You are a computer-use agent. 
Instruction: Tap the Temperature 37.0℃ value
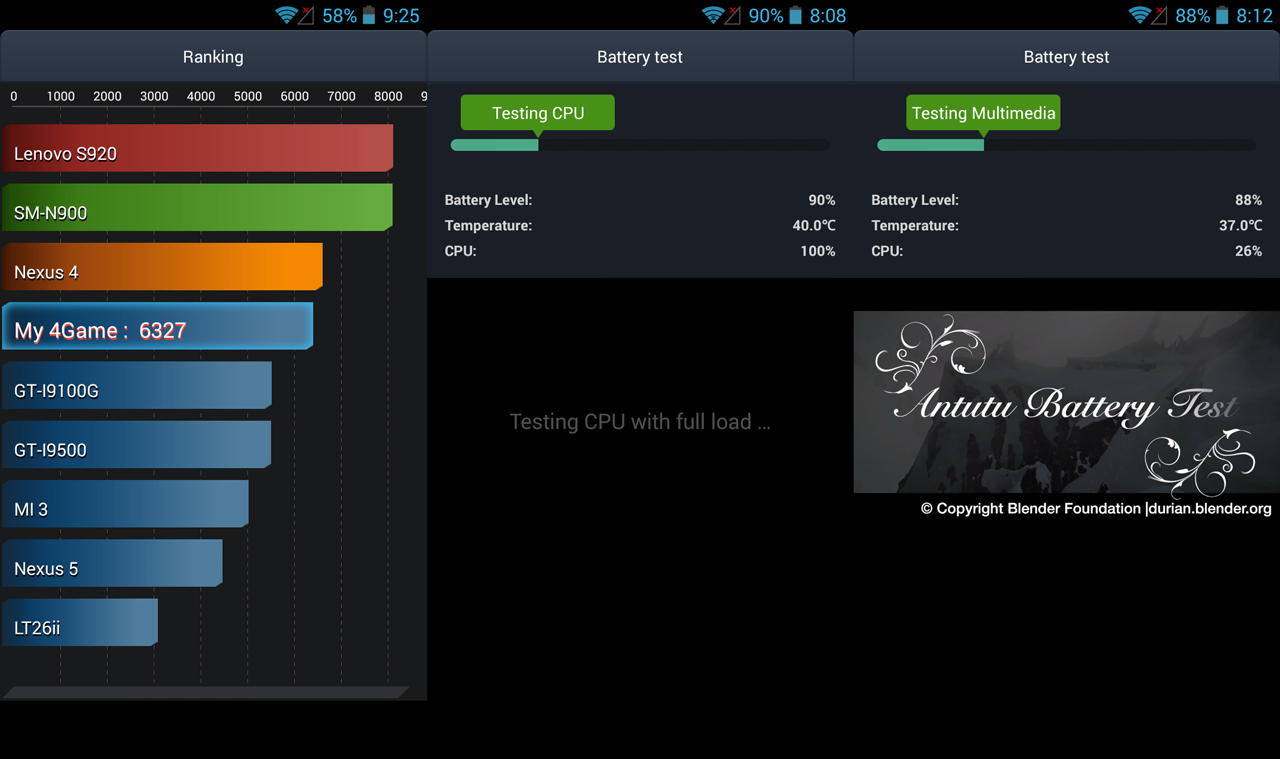(x=1240, y=226)
